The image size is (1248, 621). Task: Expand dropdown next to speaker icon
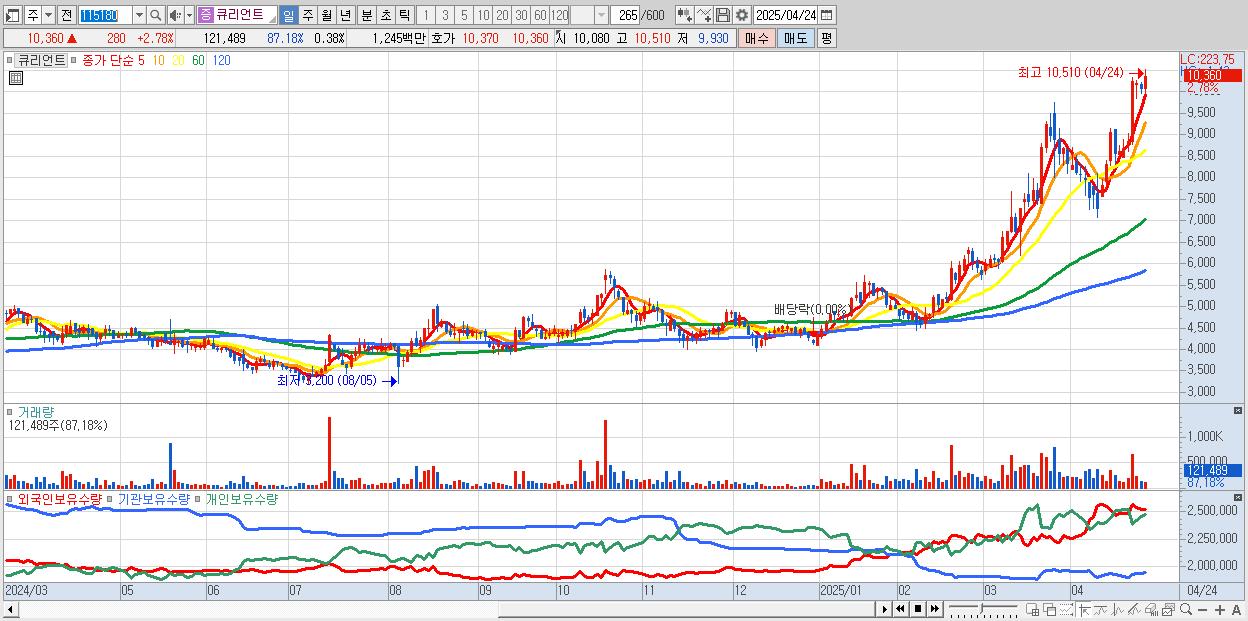(189, 15)
